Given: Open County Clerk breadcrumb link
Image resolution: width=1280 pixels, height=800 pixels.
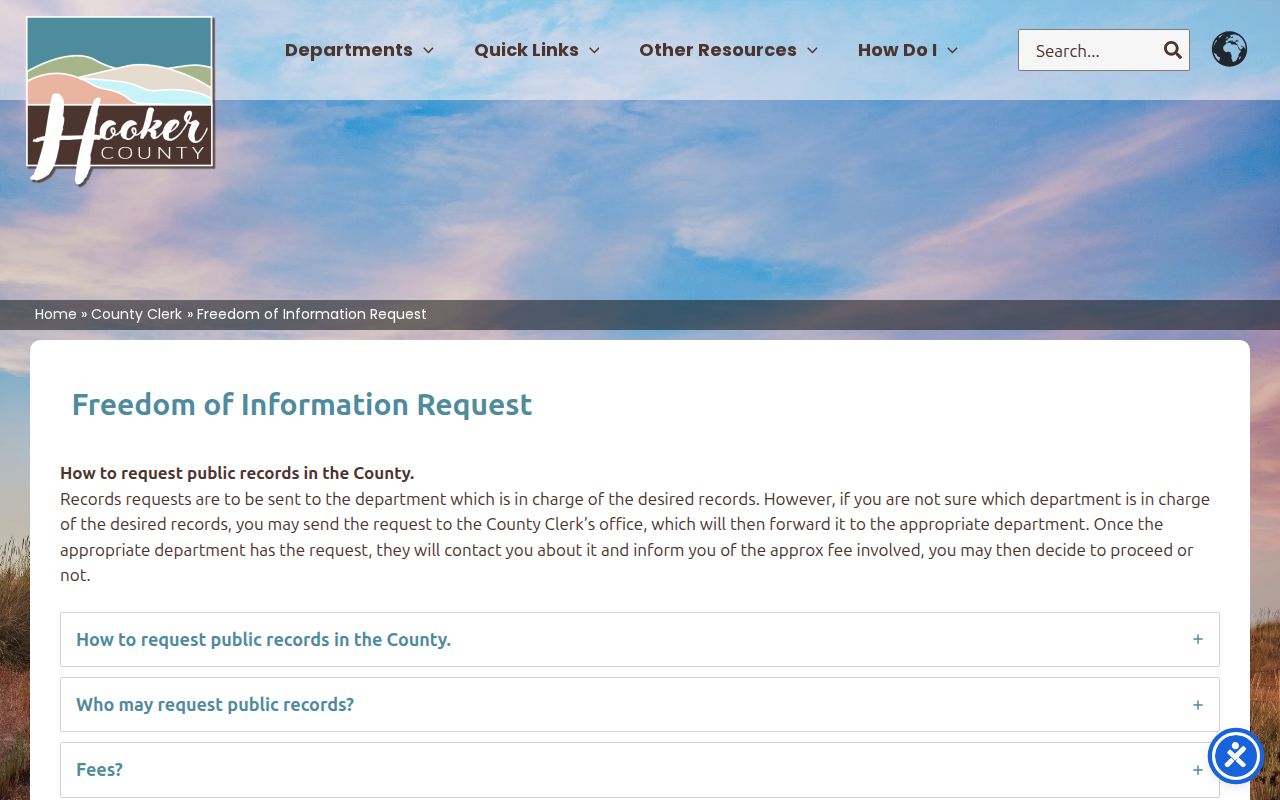Looking at the screenshot, I should pyautogui.click(x=137, y=314).
